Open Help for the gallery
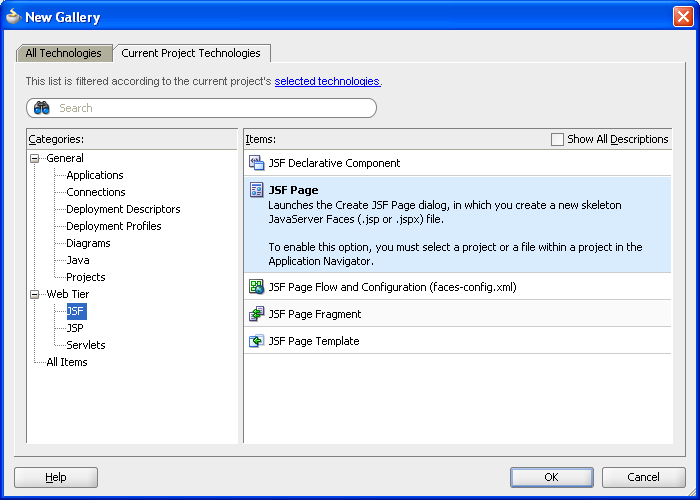Screen dimensions: 700x500 (56, 477)
